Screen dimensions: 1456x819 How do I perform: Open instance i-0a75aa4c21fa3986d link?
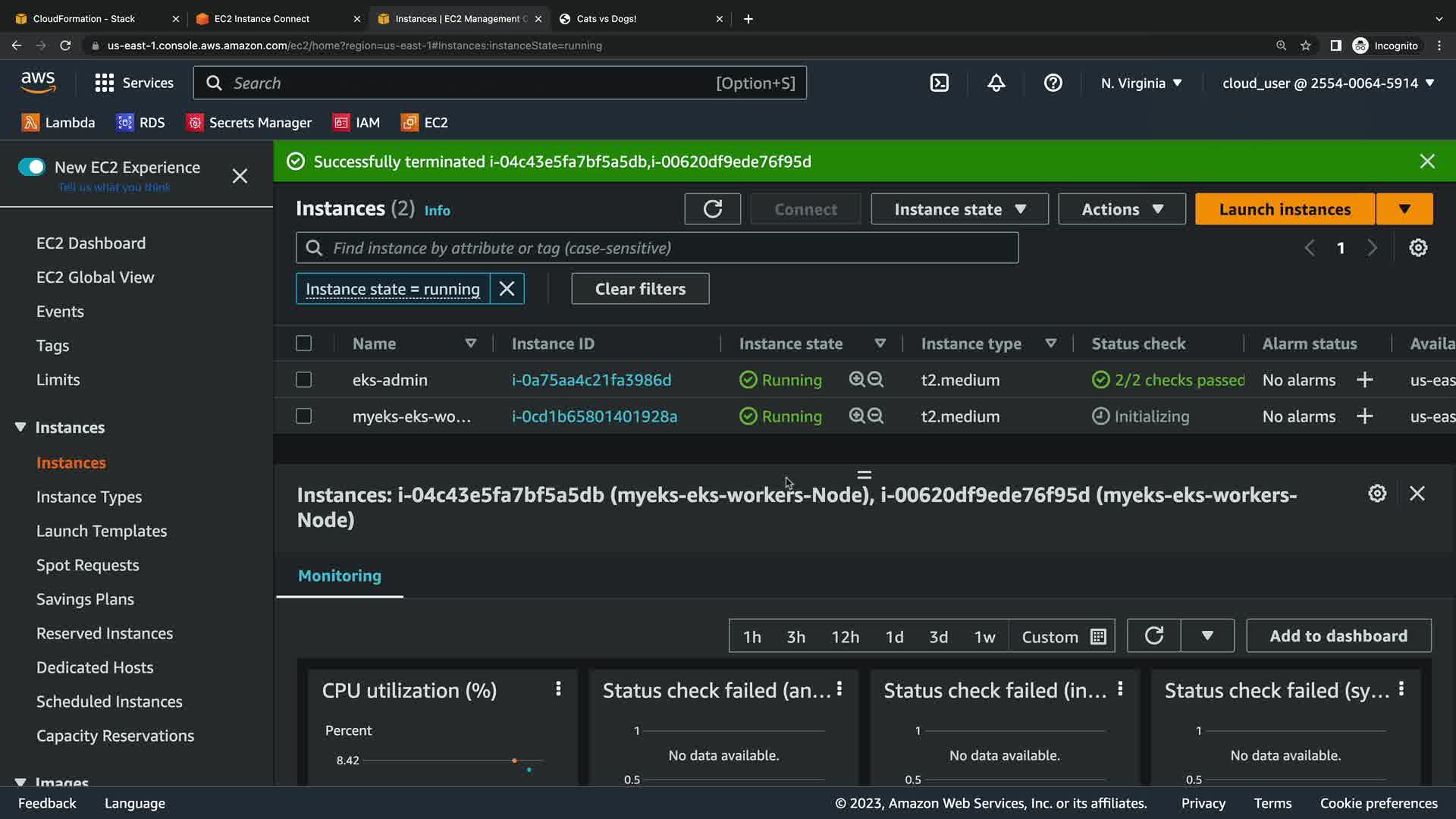click(x=591, y=380)
